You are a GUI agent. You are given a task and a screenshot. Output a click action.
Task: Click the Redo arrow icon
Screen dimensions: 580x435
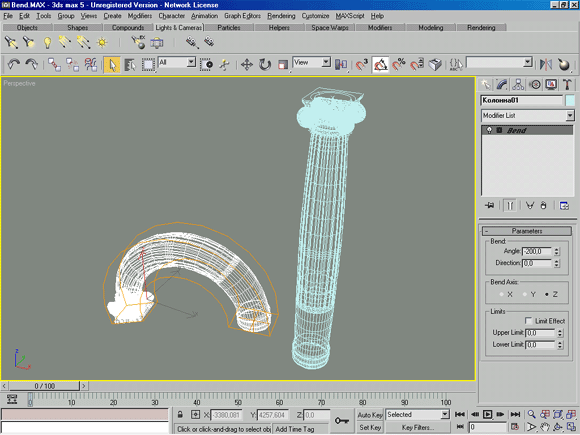point(31,64)
